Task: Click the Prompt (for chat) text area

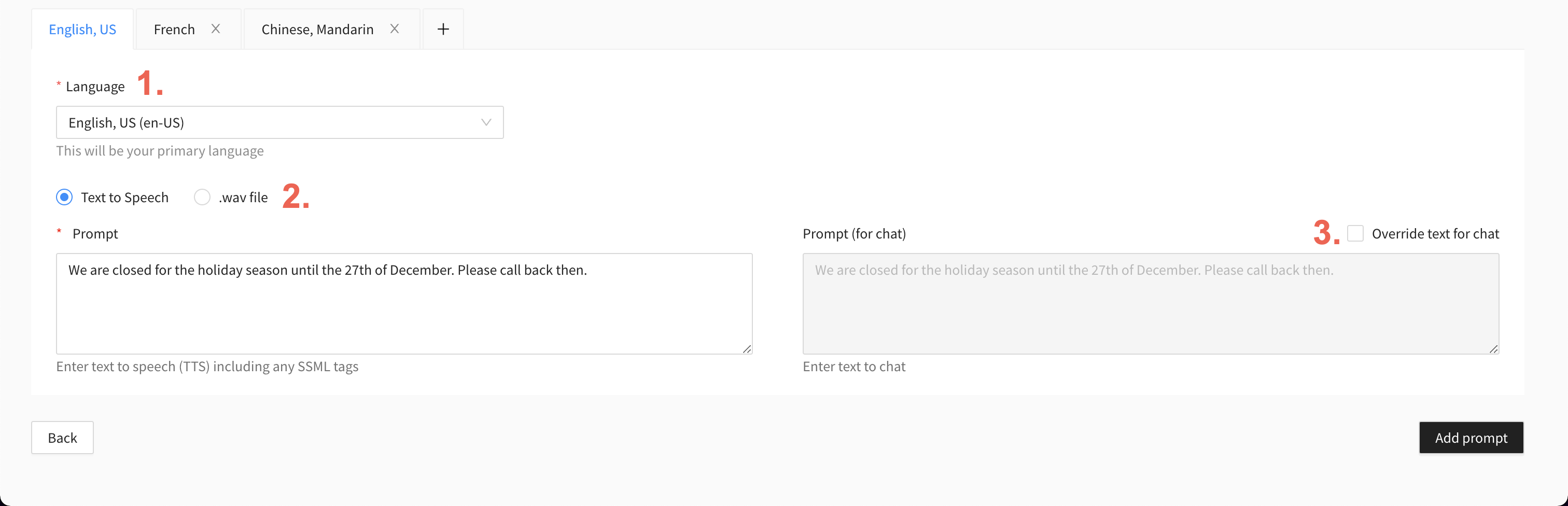Action: coord(1151,304)
